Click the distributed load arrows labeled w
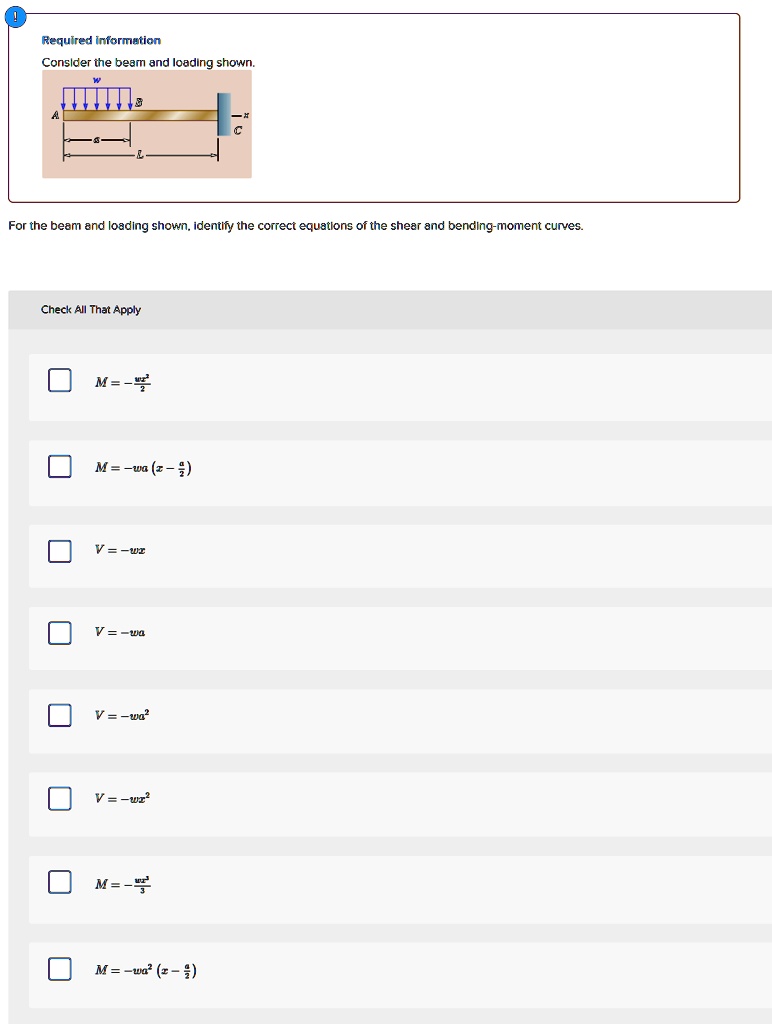 point(97,96)
